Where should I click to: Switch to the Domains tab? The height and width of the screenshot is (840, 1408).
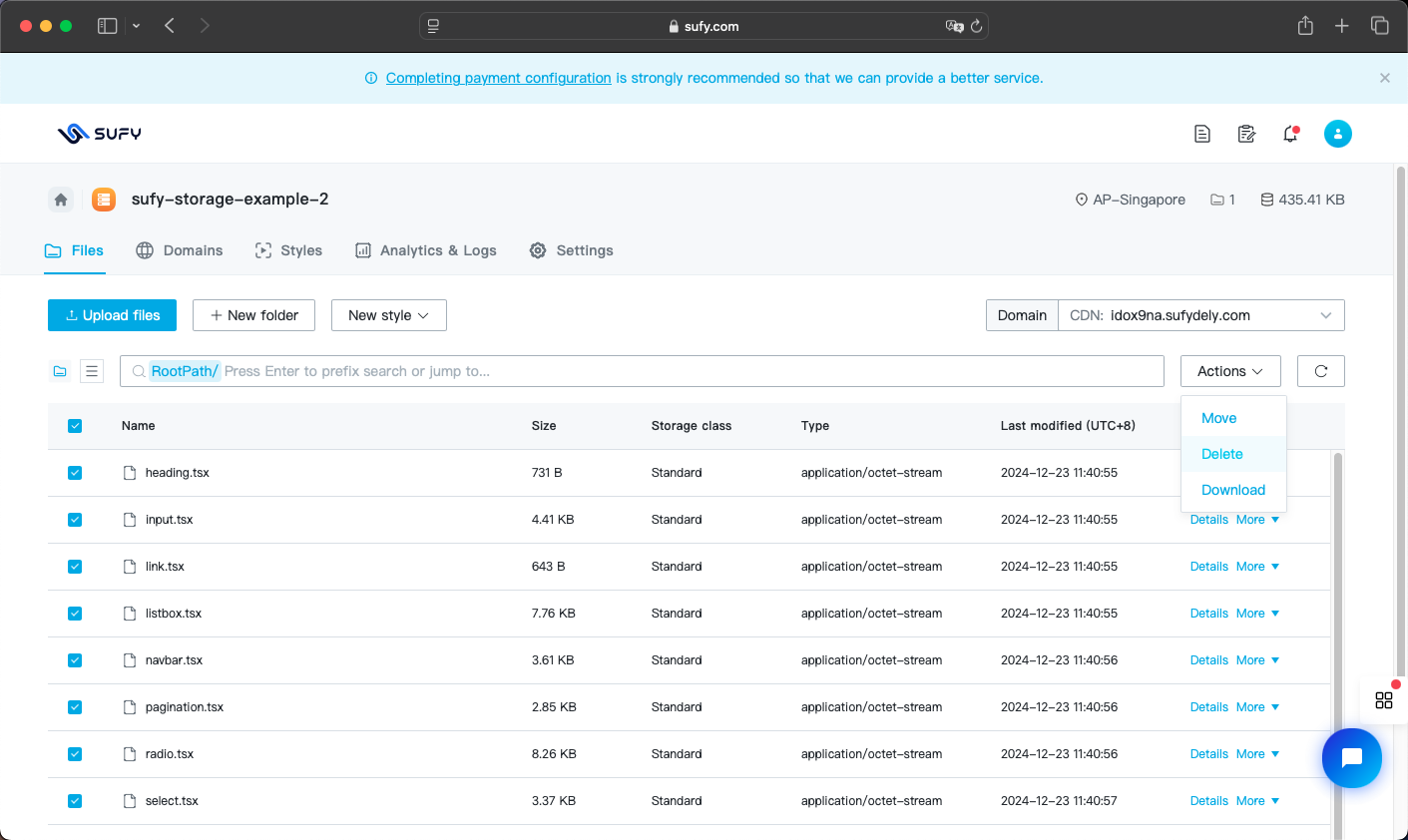180,250
